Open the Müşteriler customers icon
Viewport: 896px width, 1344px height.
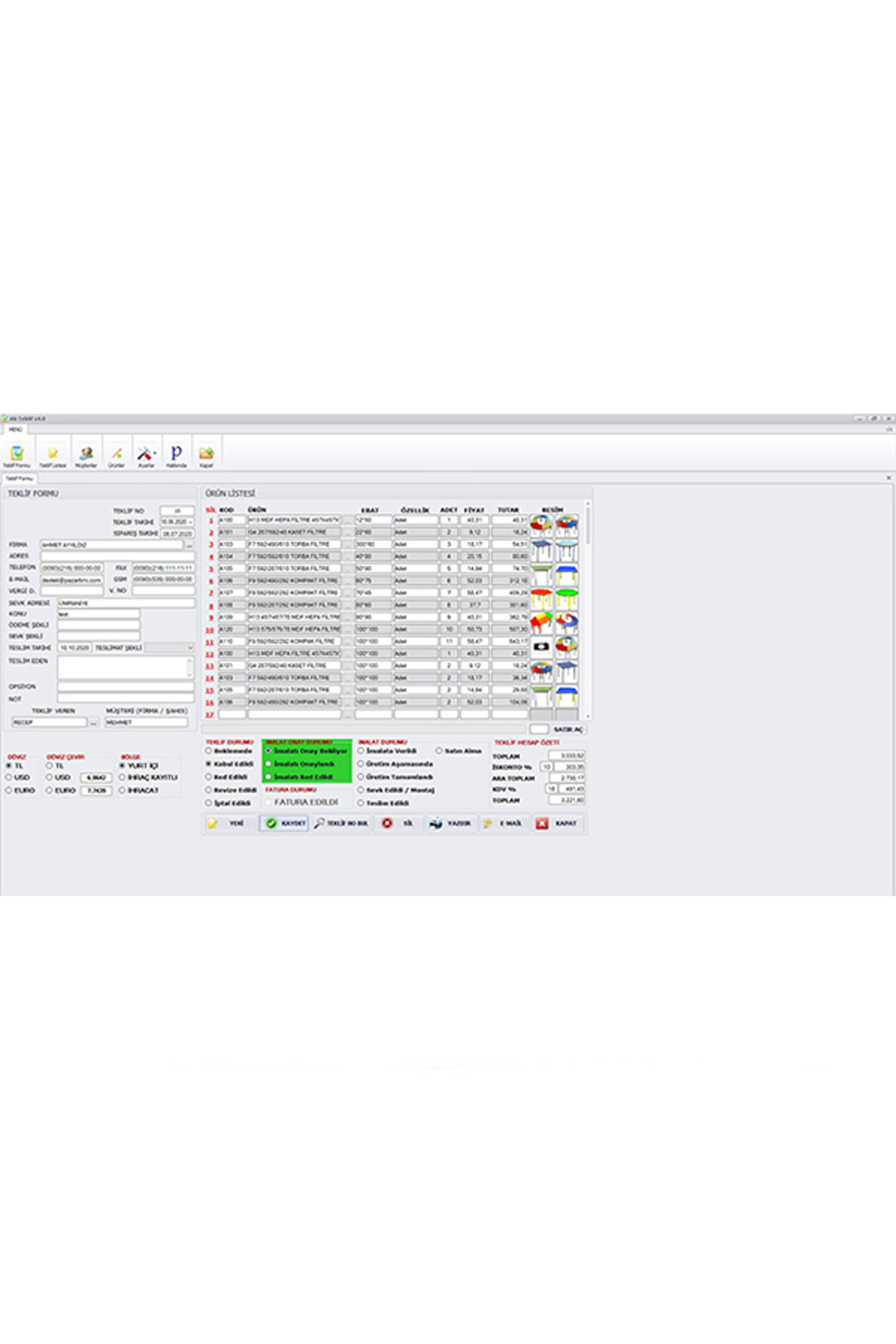click(86, 454)
